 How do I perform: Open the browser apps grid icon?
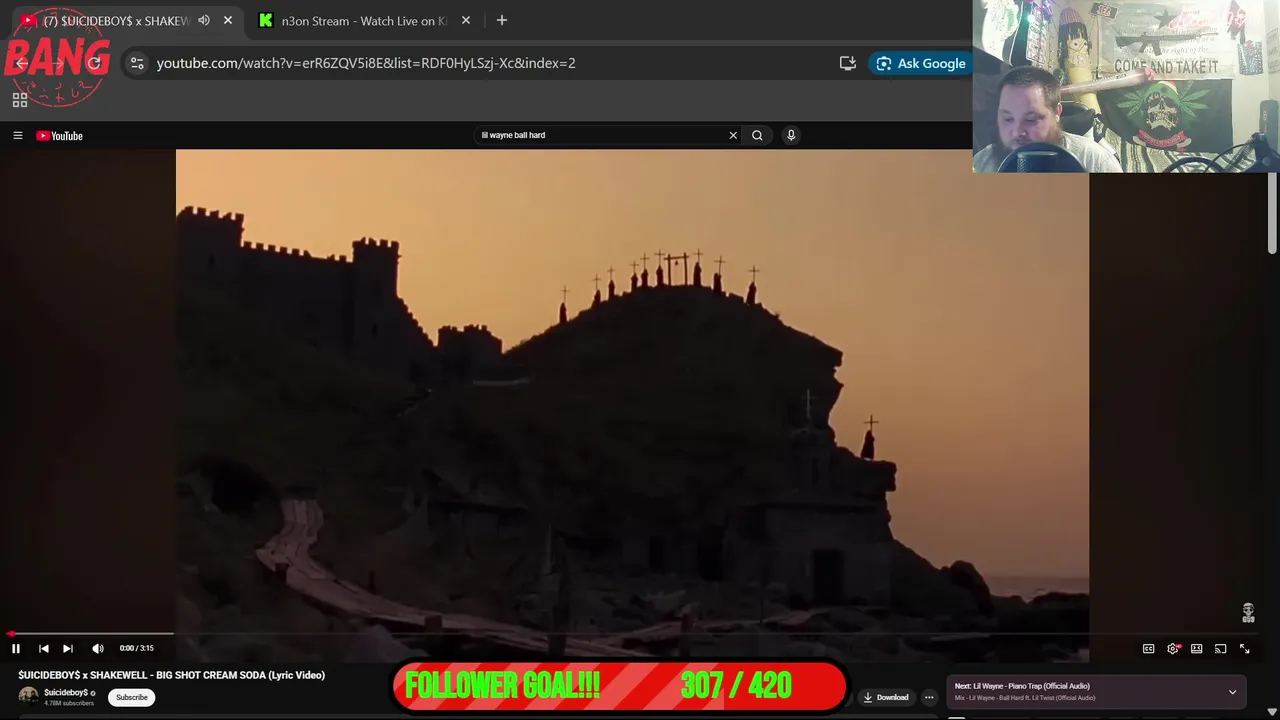click(20, 100)
